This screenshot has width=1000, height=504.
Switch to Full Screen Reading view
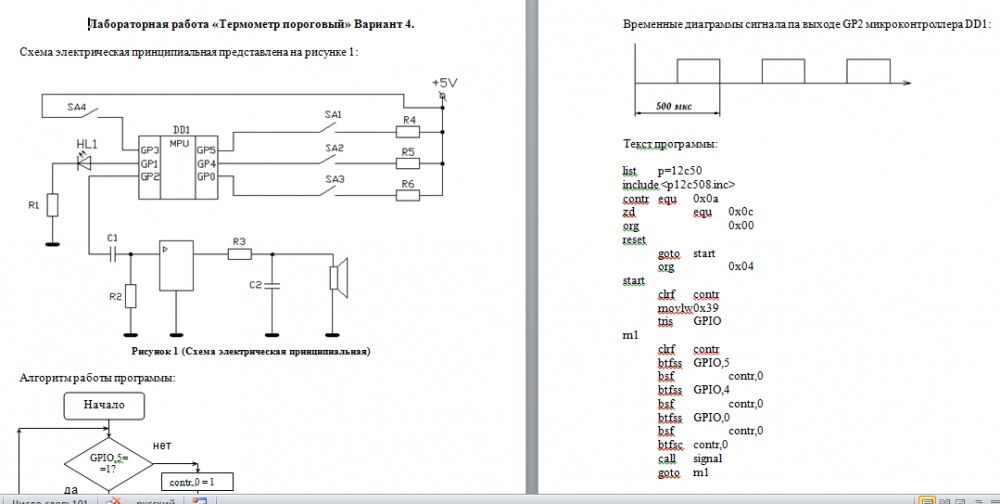(x=943, y=500)
